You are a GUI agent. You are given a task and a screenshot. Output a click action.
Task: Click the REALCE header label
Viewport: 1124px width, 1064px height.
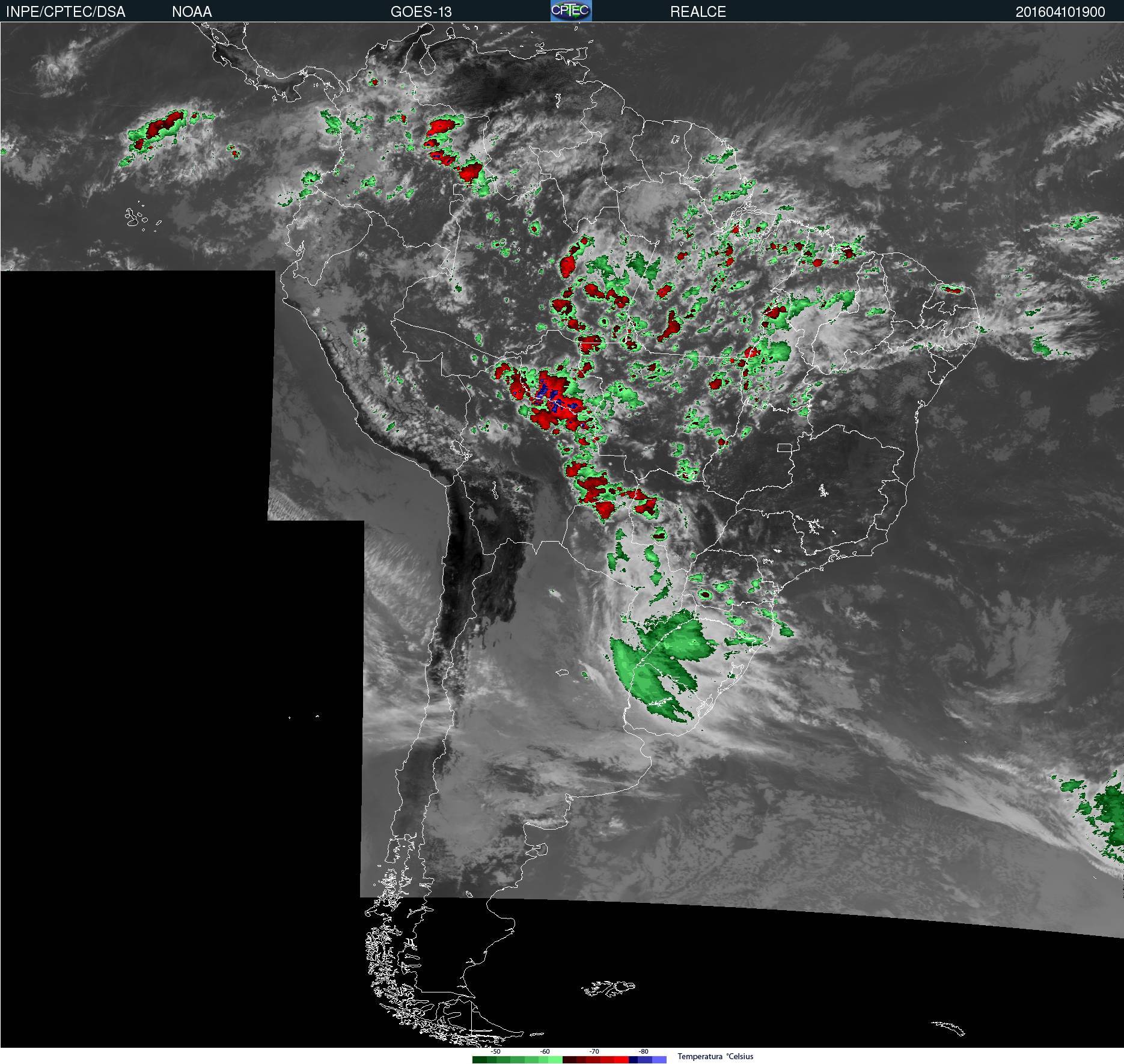pos(698,11)
